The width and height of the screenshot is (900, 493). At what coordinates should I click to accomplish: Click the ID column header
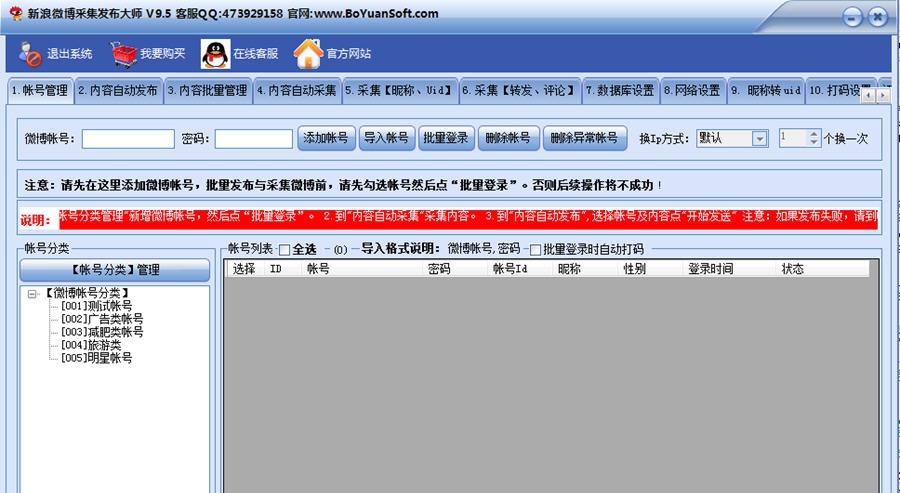(x=283, y=269)
